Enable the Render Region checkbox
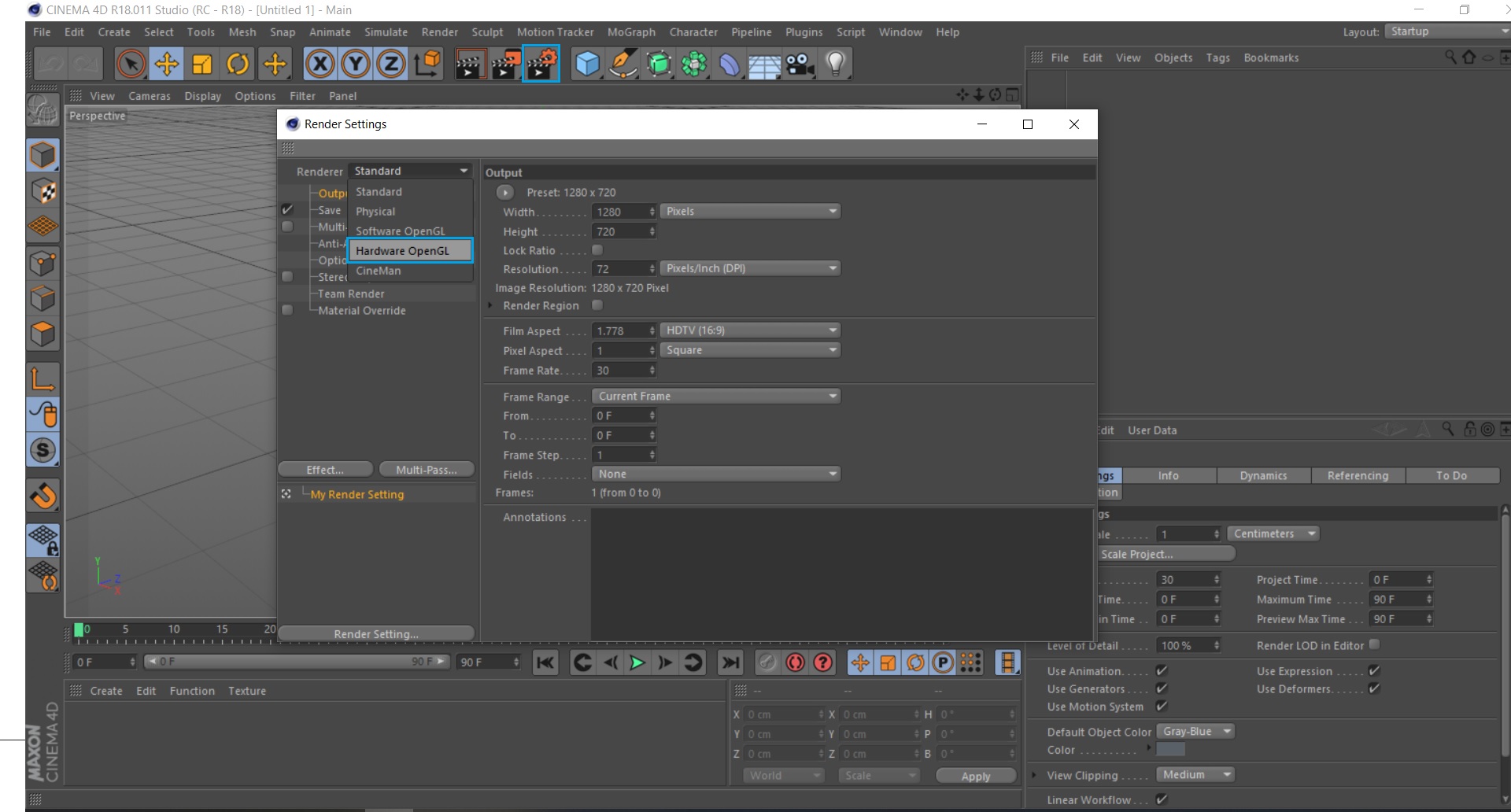 (597, 305)
